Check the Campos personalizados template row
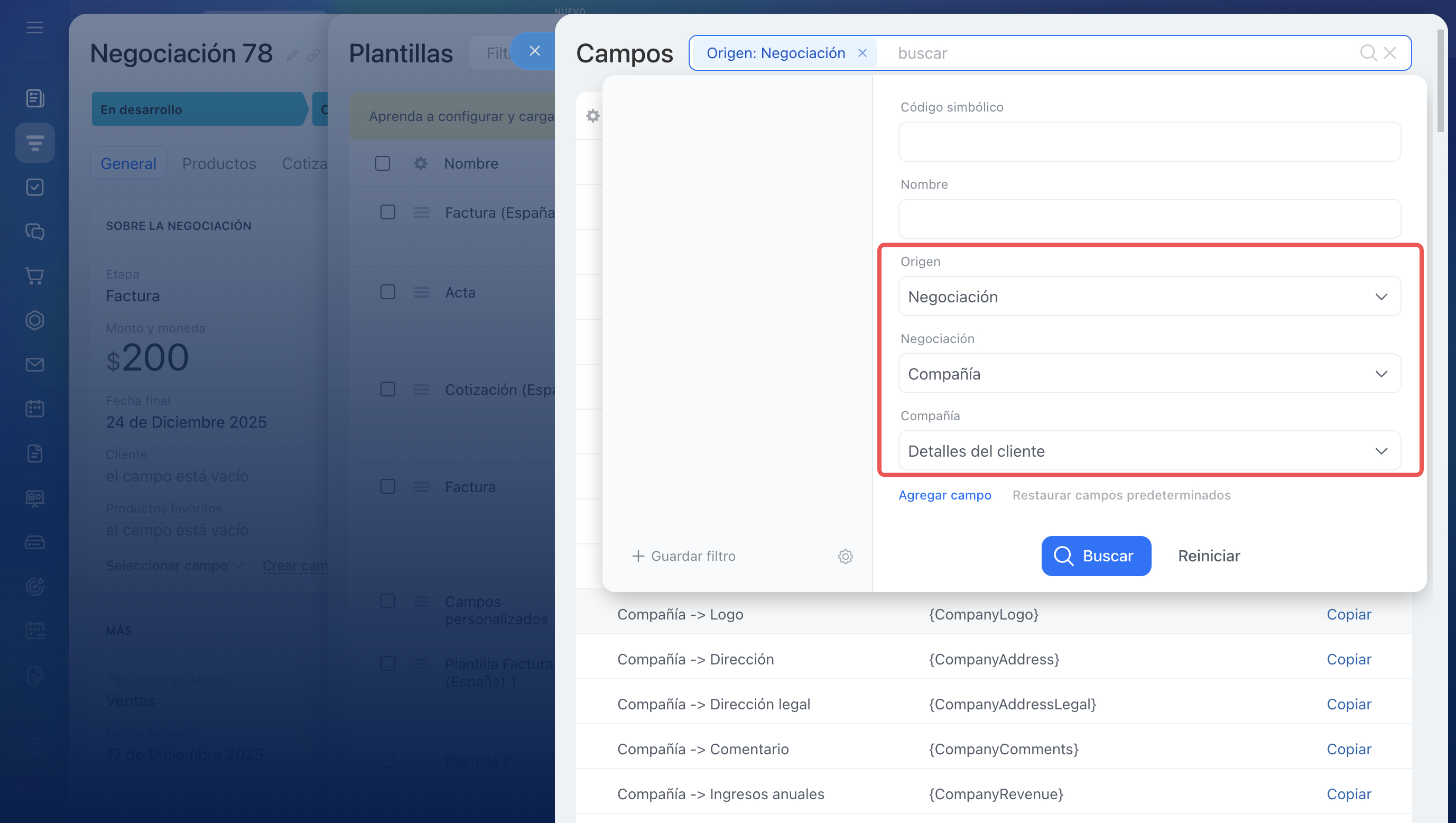Screen dimensions: 1456x823 pyautogui.click(x=388, y=601)
